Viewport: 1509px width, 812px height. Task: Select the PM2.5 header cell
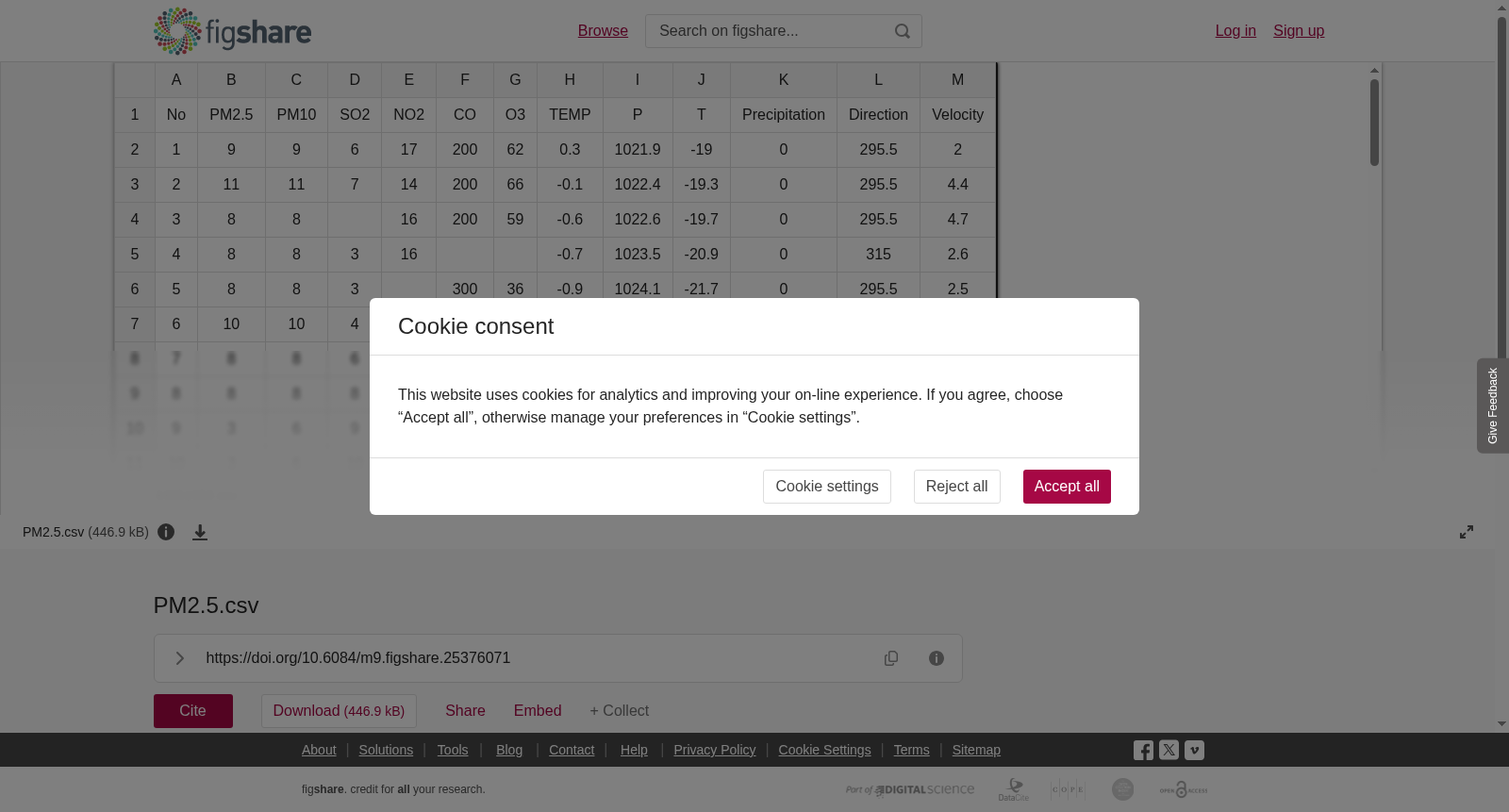pos(231,115)
